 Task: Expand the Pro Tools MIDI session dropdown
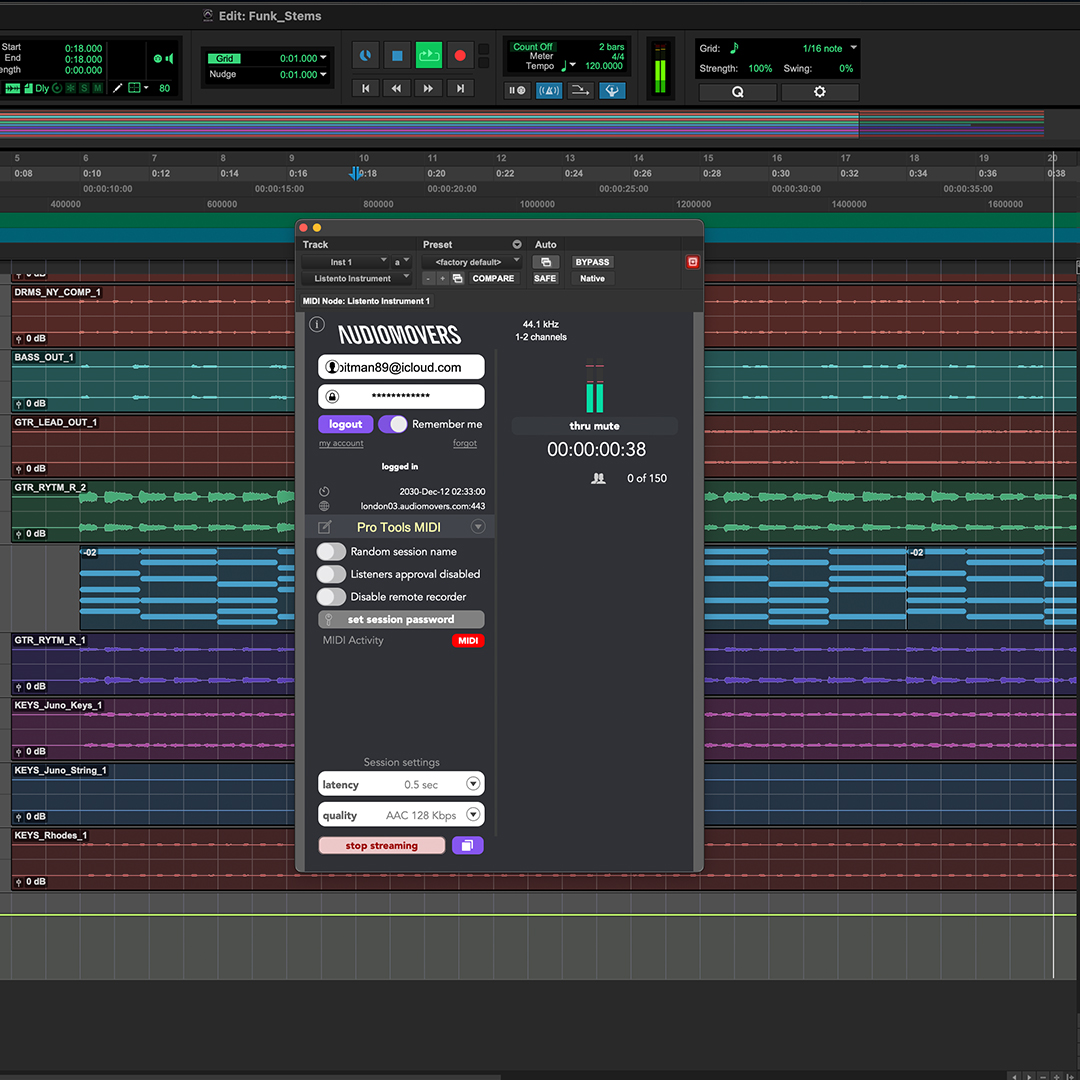[x=478, y=527]
